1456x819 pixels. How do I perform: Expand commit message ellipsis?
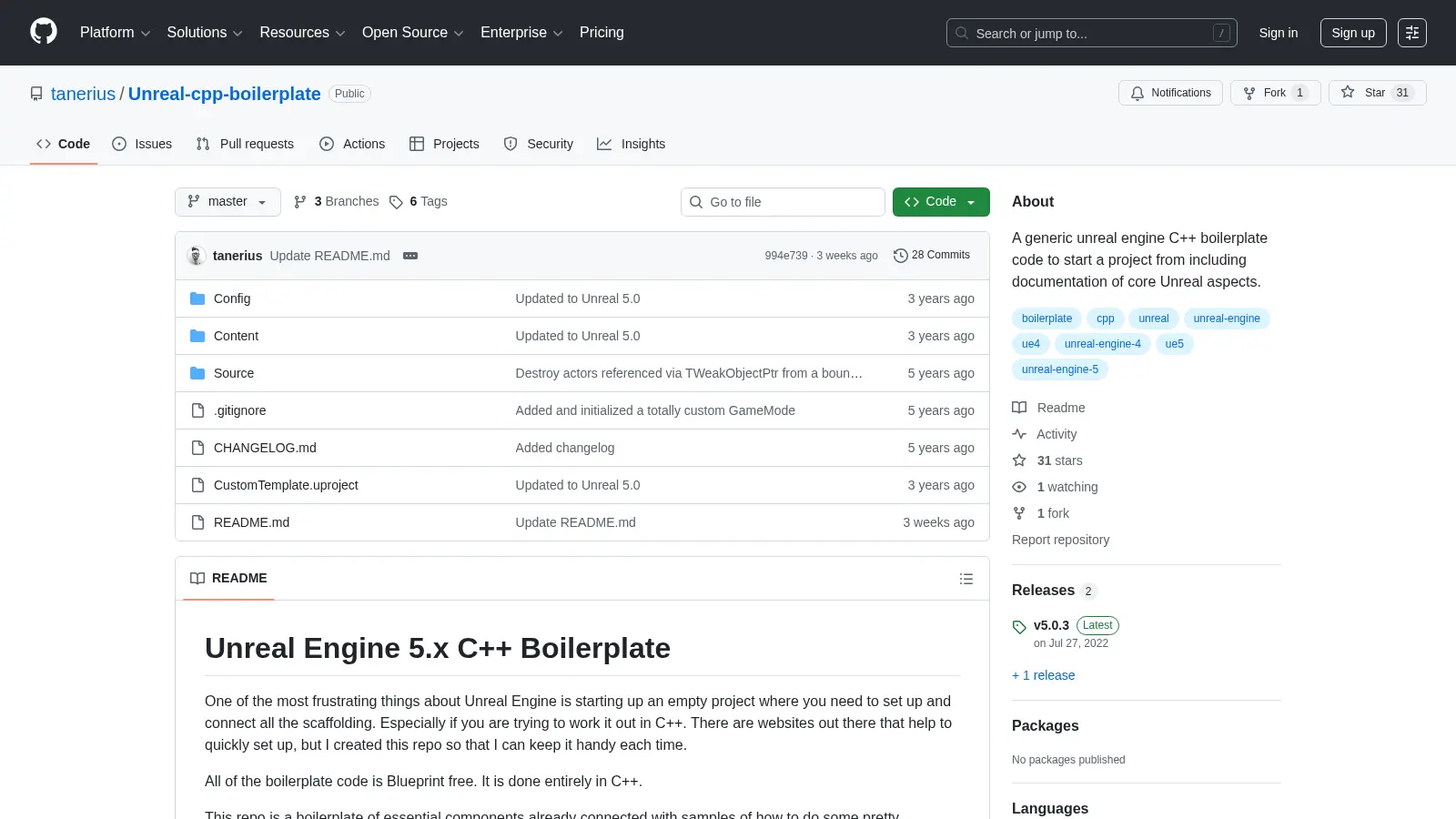(x=410, y=256)
